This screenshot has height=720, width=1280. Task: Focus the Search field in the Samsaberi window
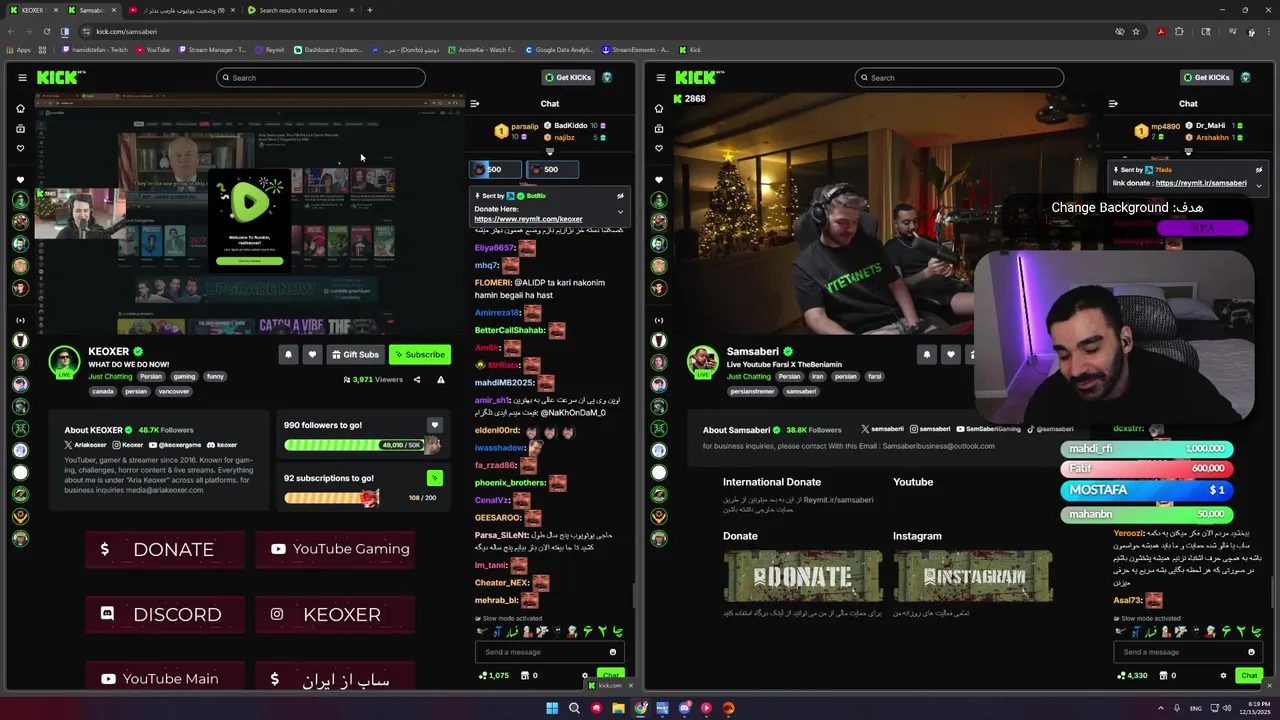coord(959,77)
